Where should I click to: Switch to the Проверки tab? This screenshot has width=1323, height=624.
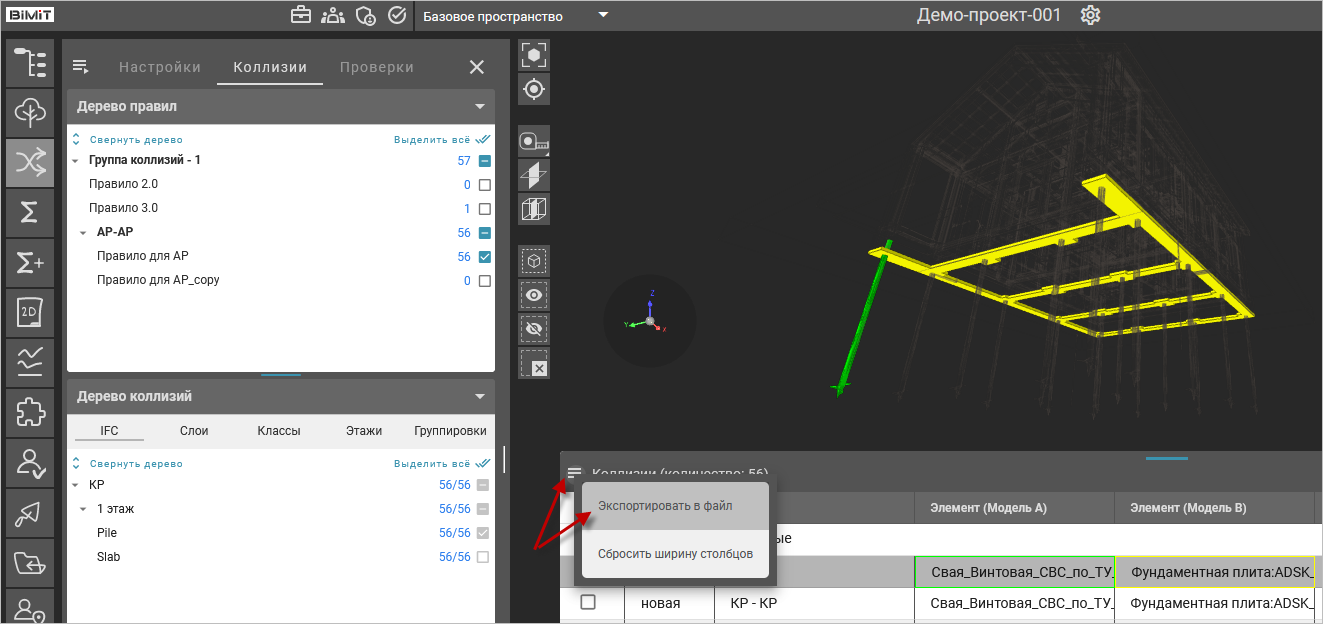click(x=376, y=68)
